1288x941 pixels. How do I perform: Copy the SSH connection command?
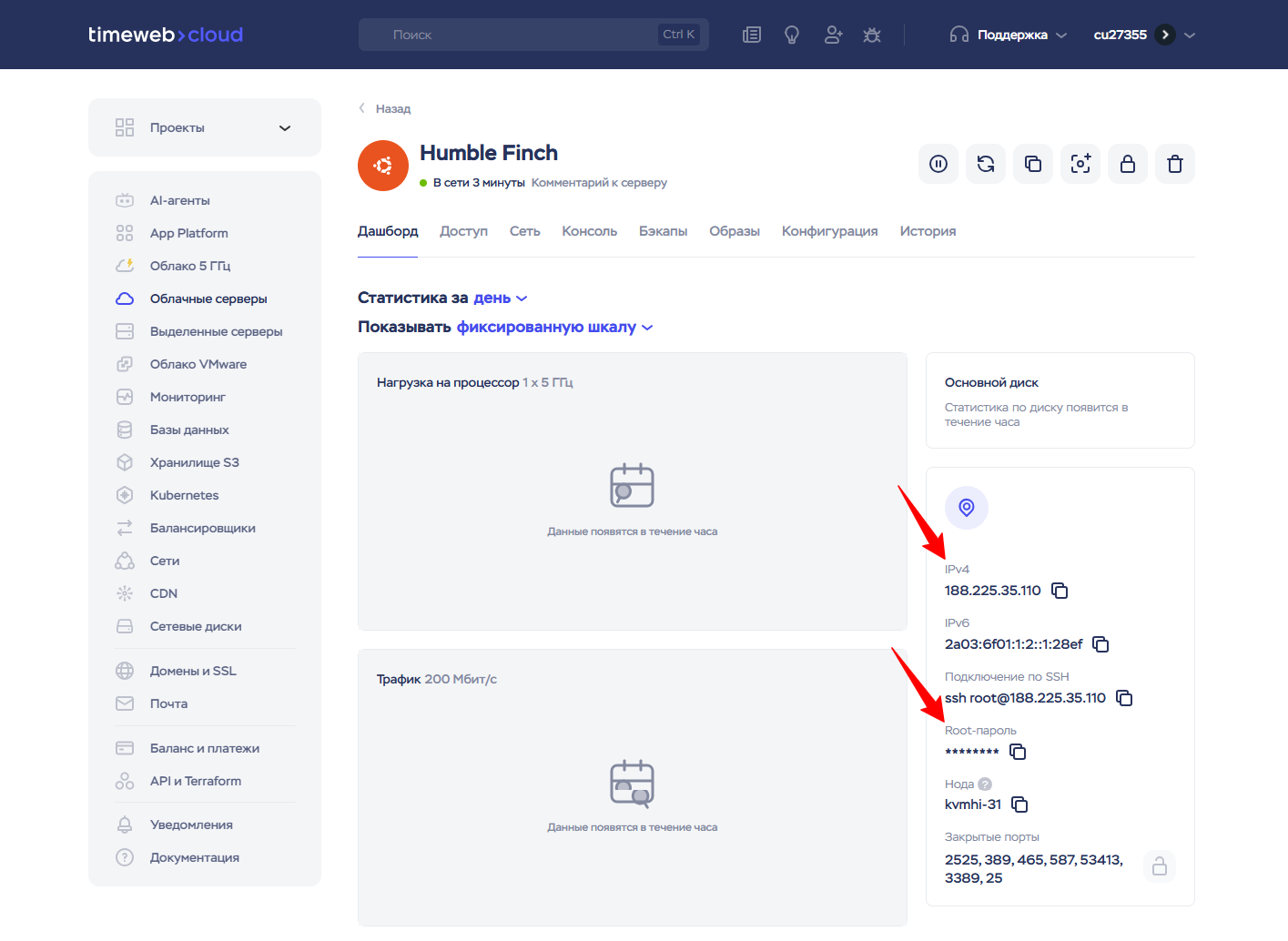click(1124, 698)
